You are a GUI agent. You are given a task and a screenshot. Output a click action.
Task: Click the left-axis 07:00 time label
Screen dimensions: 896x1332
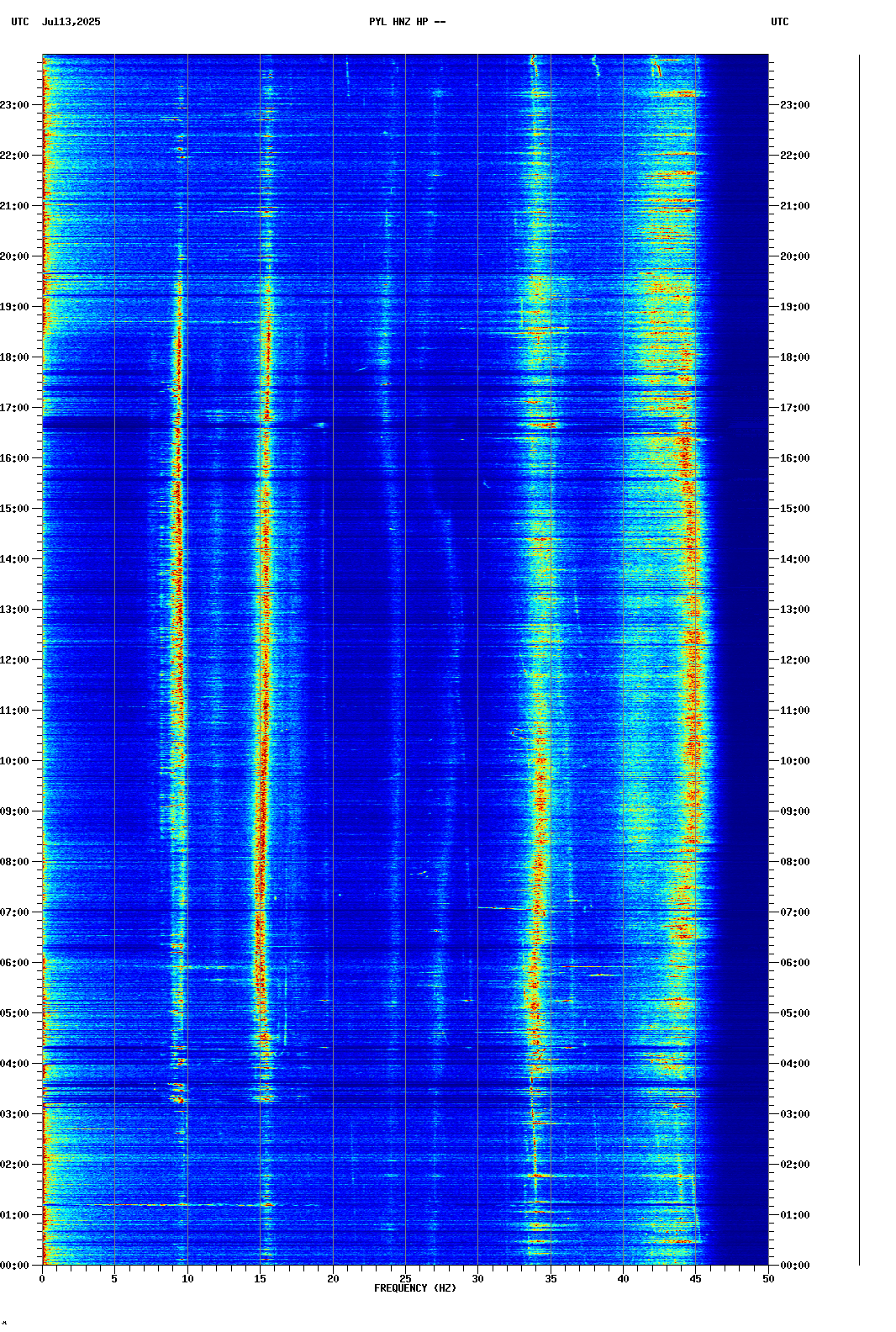[14, 912]
